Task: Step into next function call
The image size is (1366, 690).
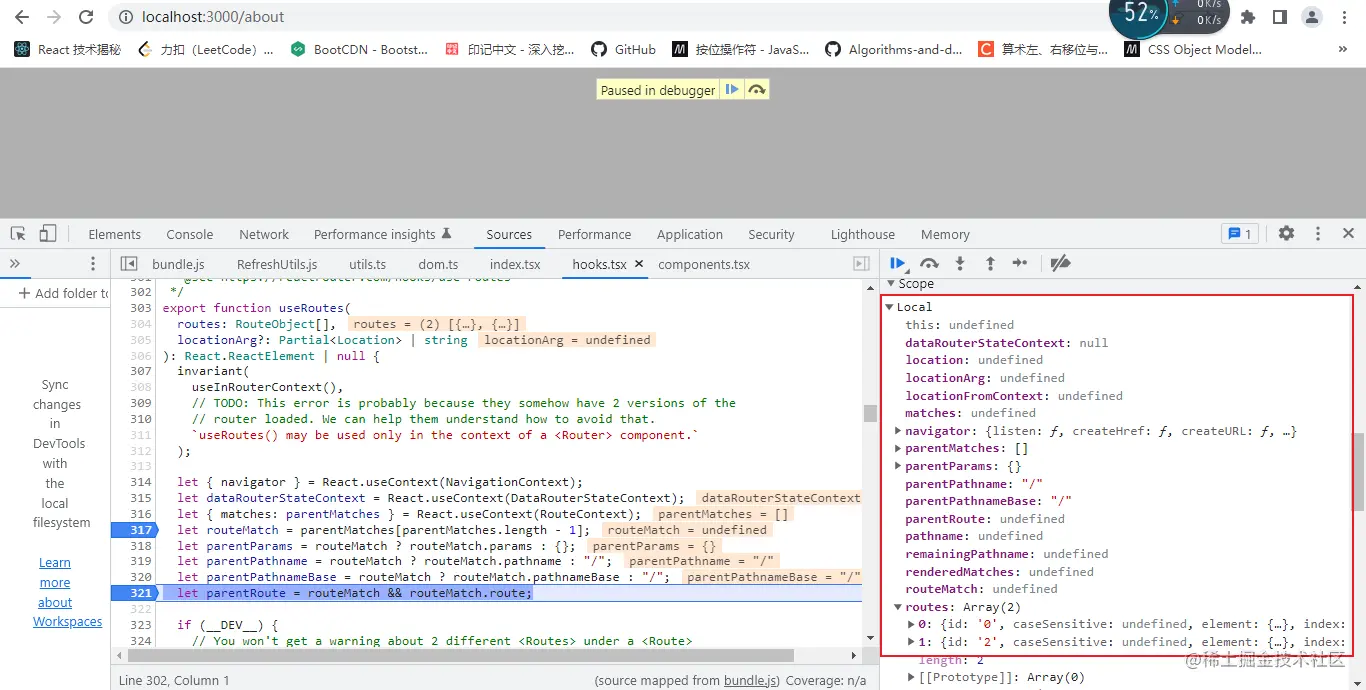Action: point(960,263)
